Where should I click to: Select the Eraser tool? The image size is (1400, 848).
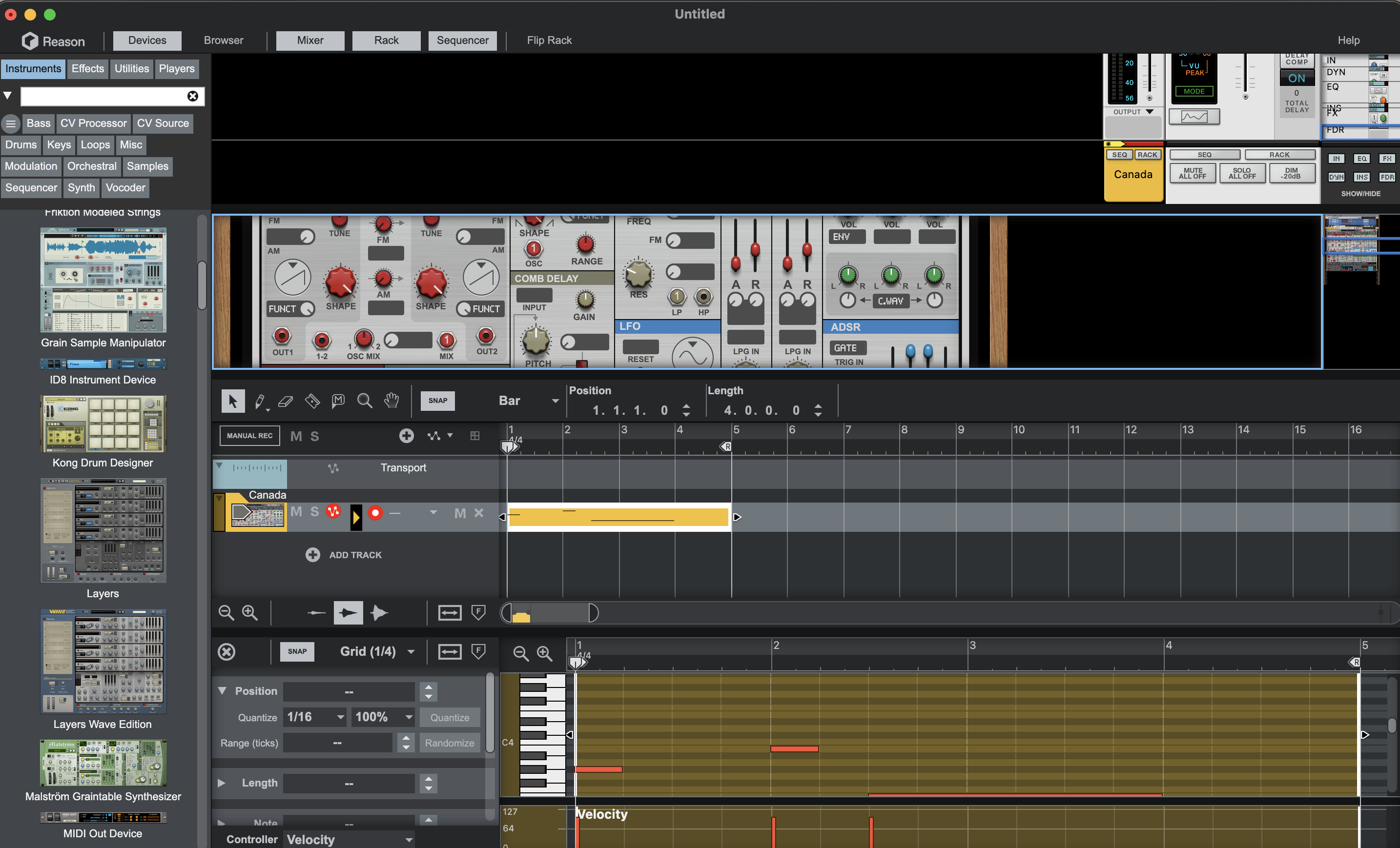[x=285, y=401]
